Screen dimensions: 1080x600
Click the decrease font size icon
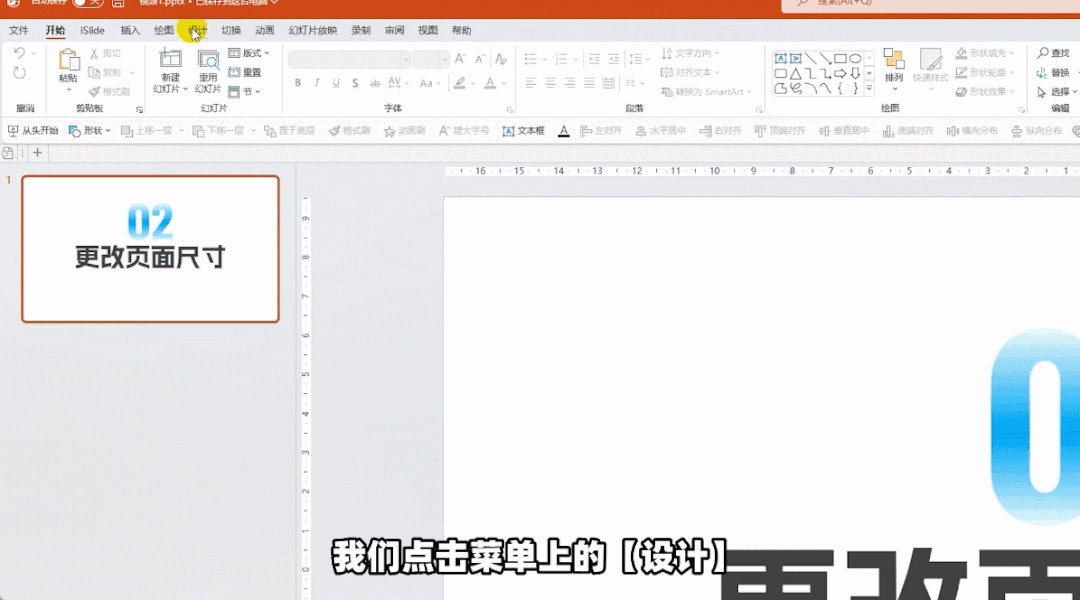pos(480,59)
